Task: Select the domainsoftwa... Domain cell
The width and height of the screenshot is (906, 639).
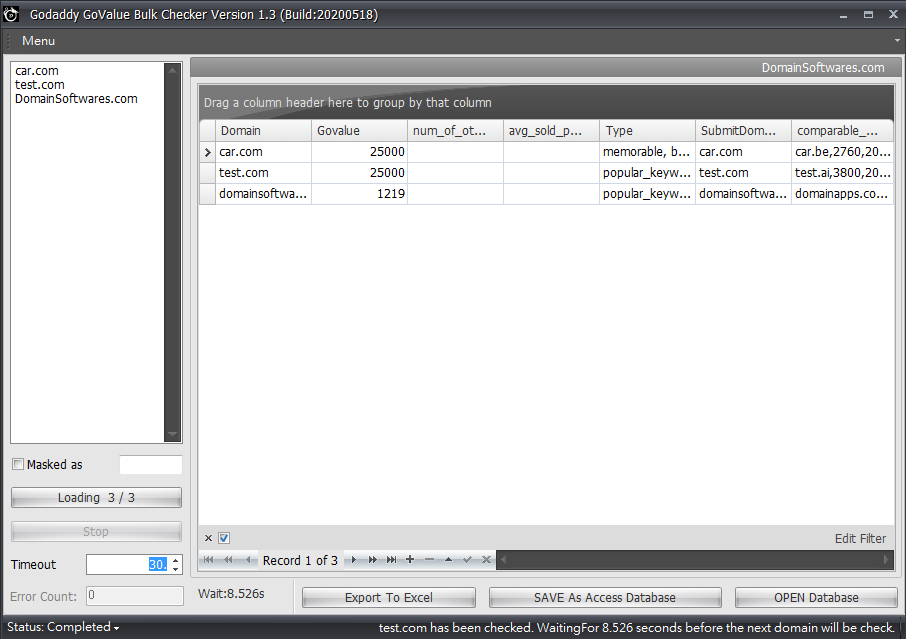Action: click(x=263, y=194)
